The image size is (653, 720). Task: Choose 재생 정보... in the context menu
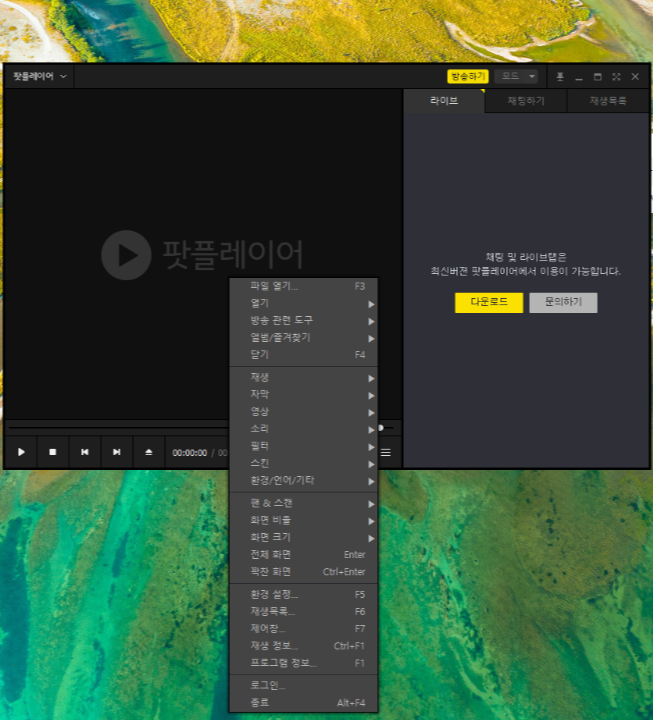point(304,646)
